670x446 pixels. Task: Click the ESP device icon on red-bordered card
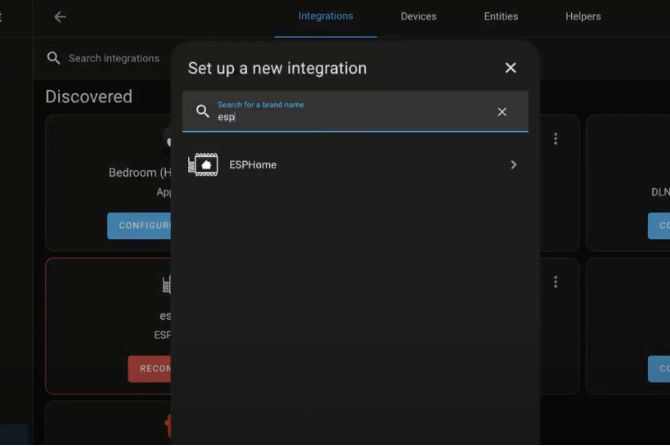click(x=167, y=284)
